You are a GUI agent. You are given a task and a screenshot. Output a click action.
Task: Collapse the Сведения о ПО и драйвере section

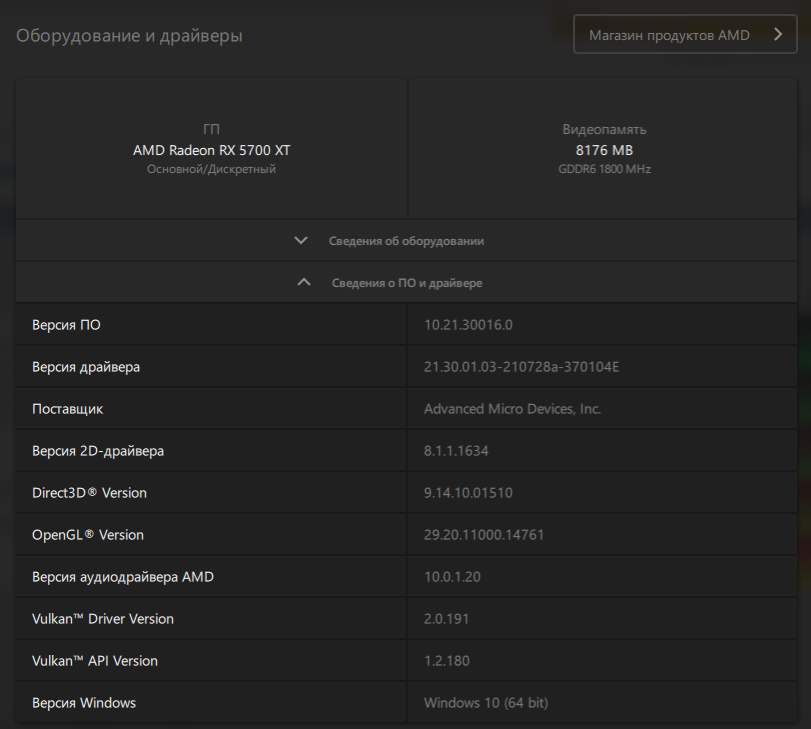[x=406, y=283]
